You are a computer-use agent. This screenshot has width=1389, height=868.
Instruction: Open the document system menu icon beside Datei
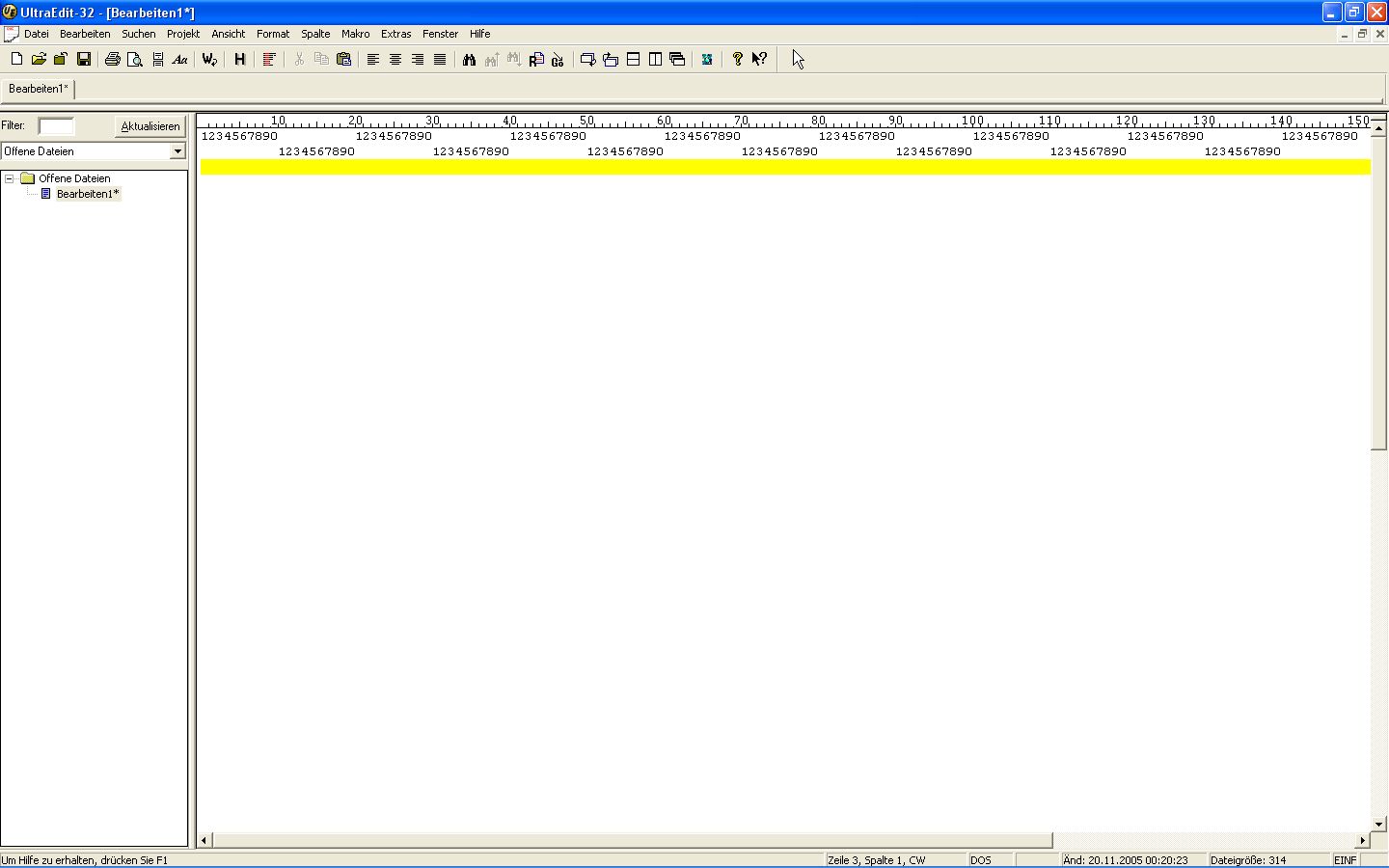11,34
